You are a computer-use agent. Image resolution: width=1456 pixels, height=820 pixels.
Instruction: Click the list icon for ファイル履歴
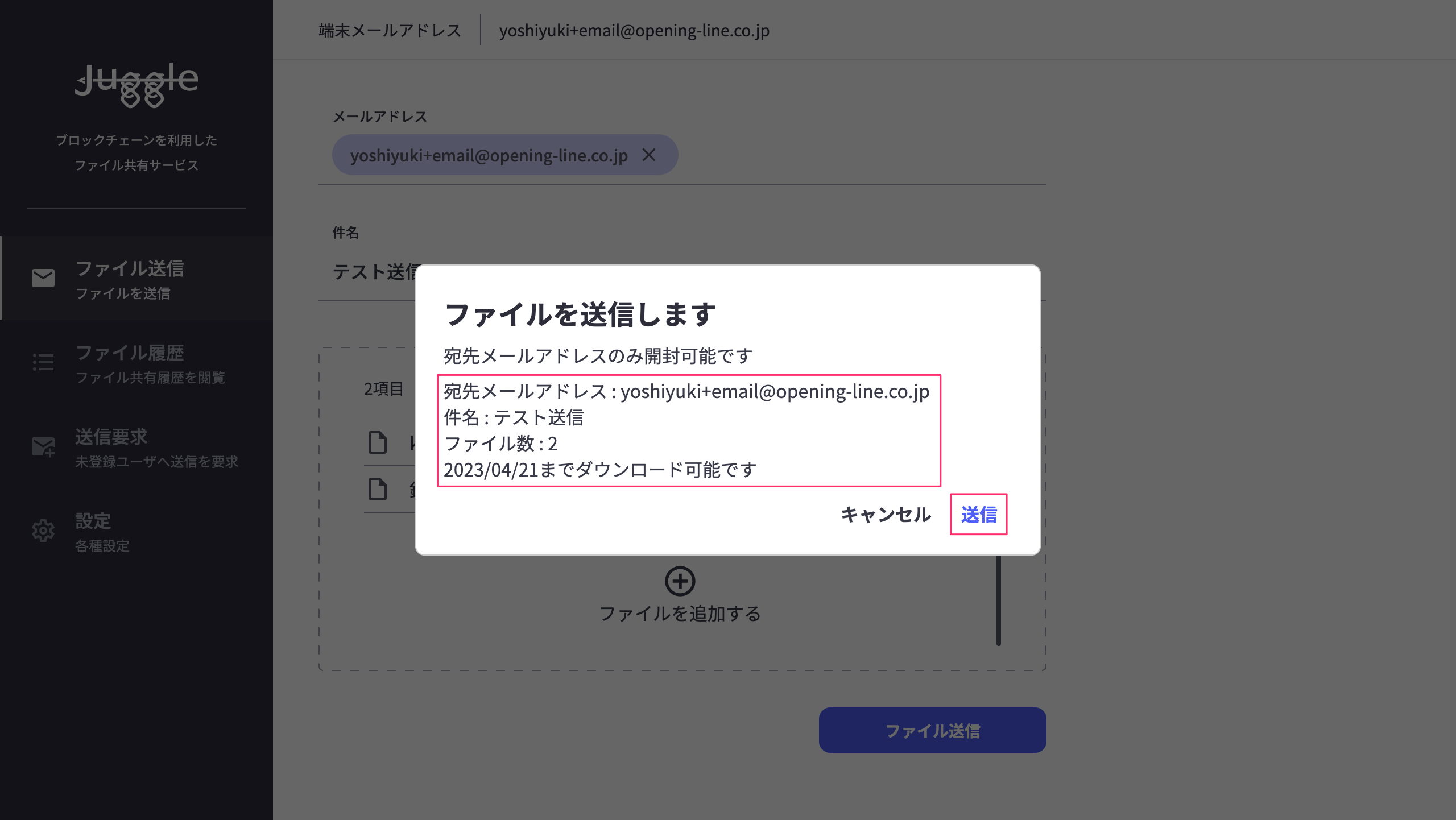click(43, 362)
